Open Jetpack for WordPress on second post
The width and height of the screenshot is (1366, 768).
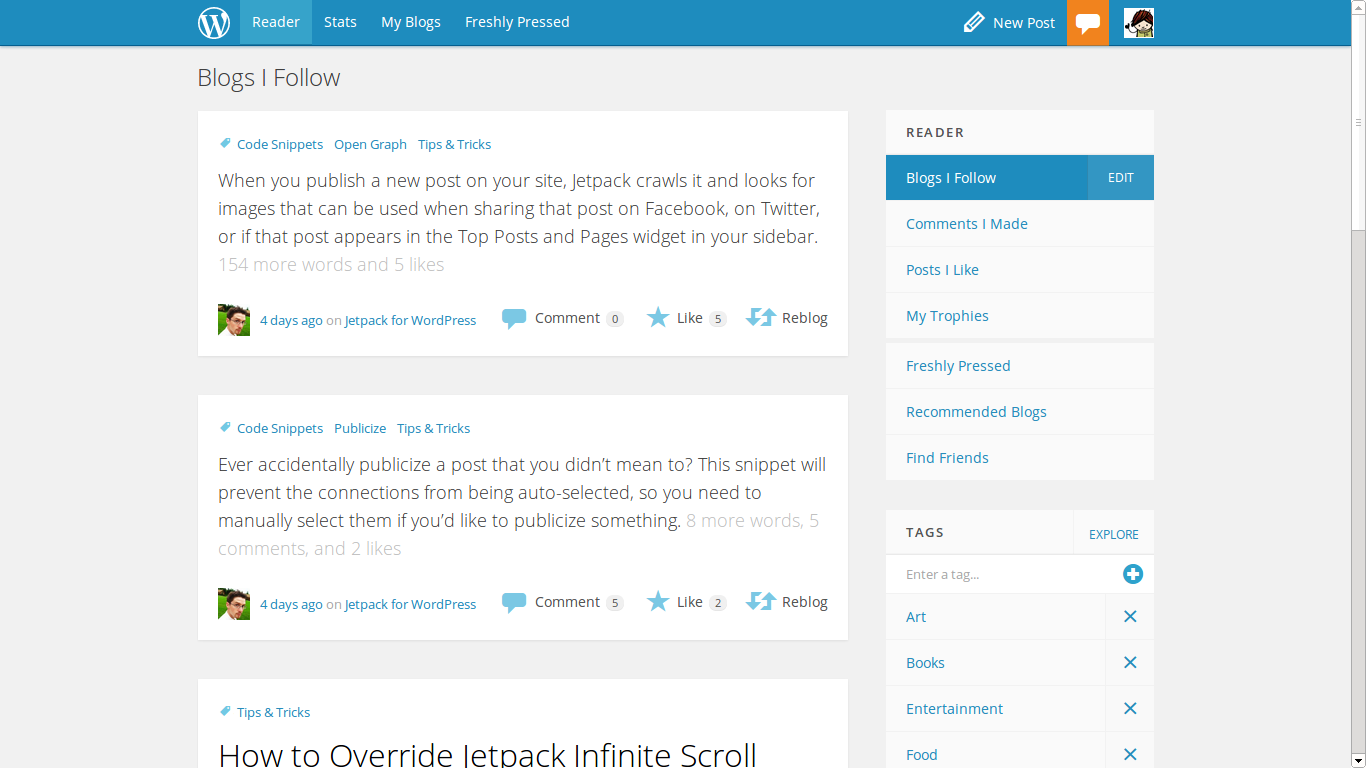click(x=410, y=605)
